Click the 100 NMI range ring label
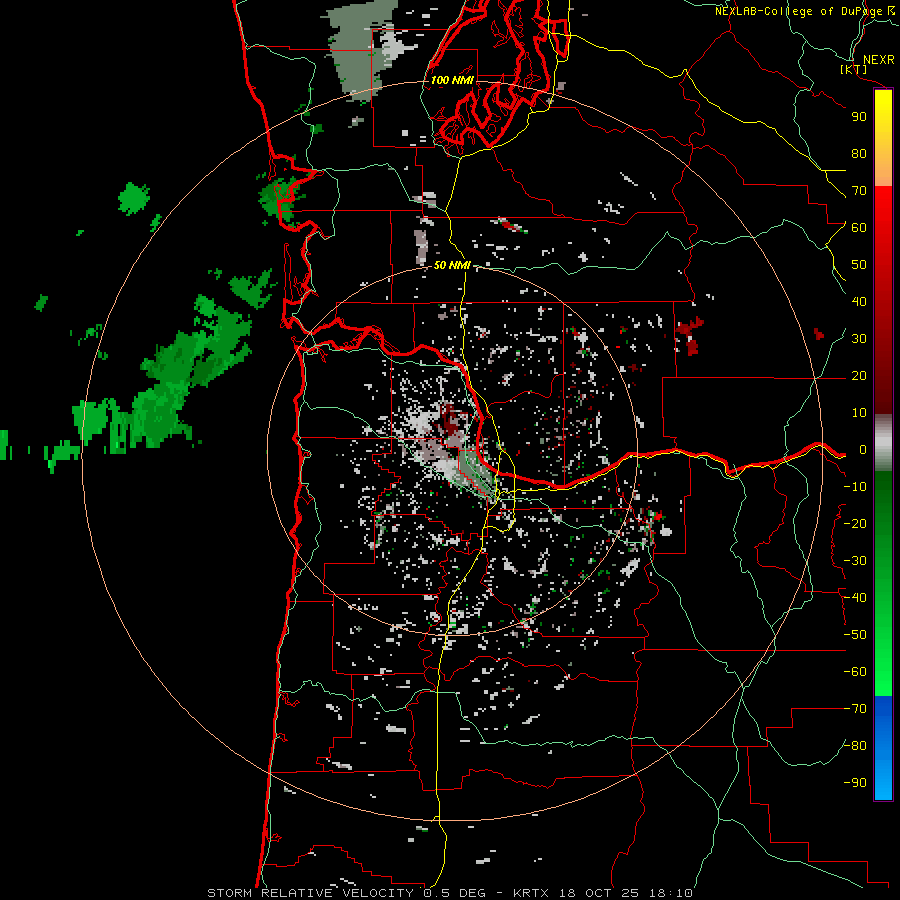 (x=452, y=80)
